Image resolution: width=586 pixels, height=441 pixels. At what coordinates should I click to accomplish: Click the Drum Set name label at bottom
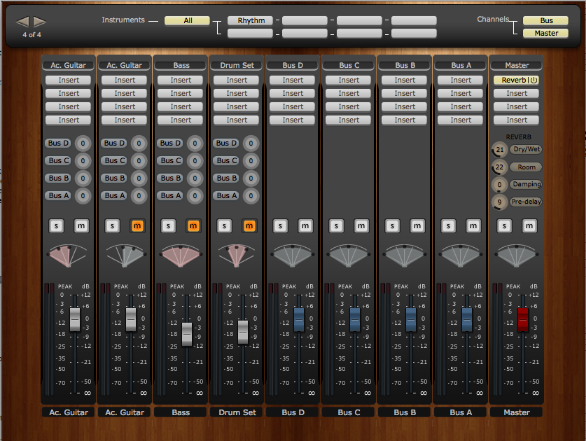coord(237,412)
